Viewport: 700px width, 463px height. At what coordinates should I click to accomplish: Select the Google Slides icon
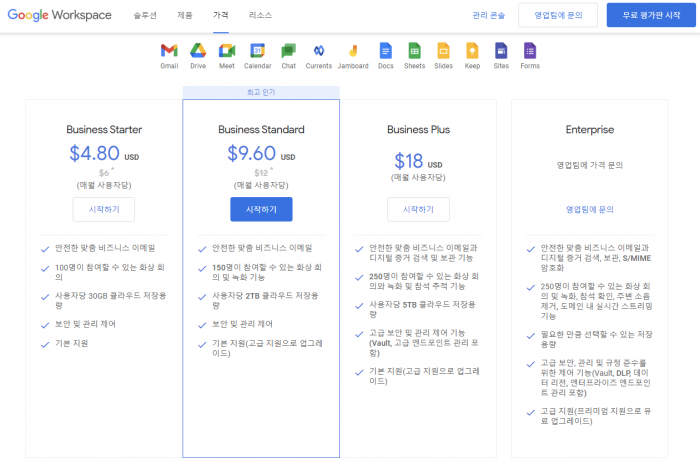tap(443, 50)
